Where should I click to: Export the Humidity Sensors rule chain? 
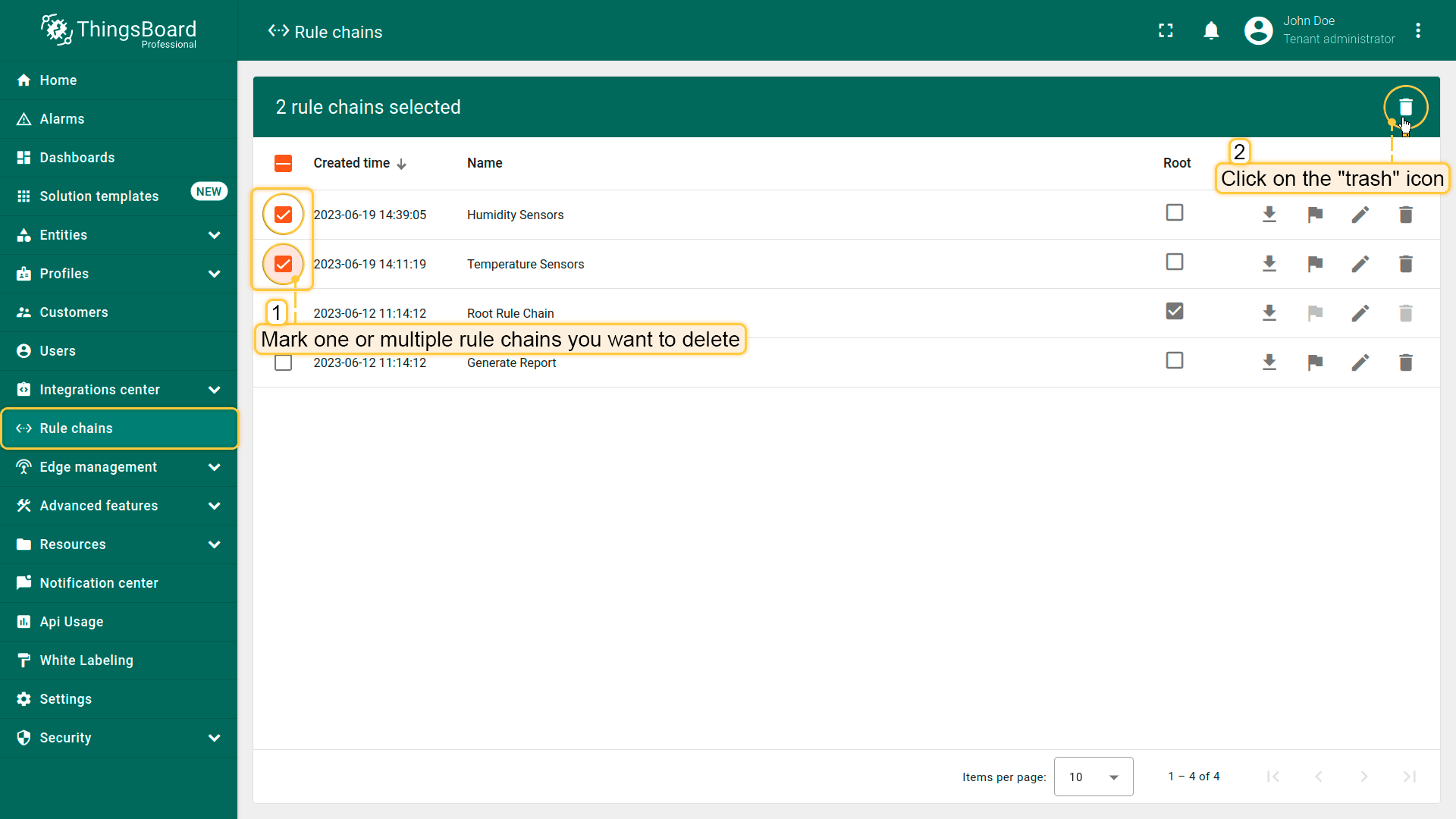[1269, 215]
